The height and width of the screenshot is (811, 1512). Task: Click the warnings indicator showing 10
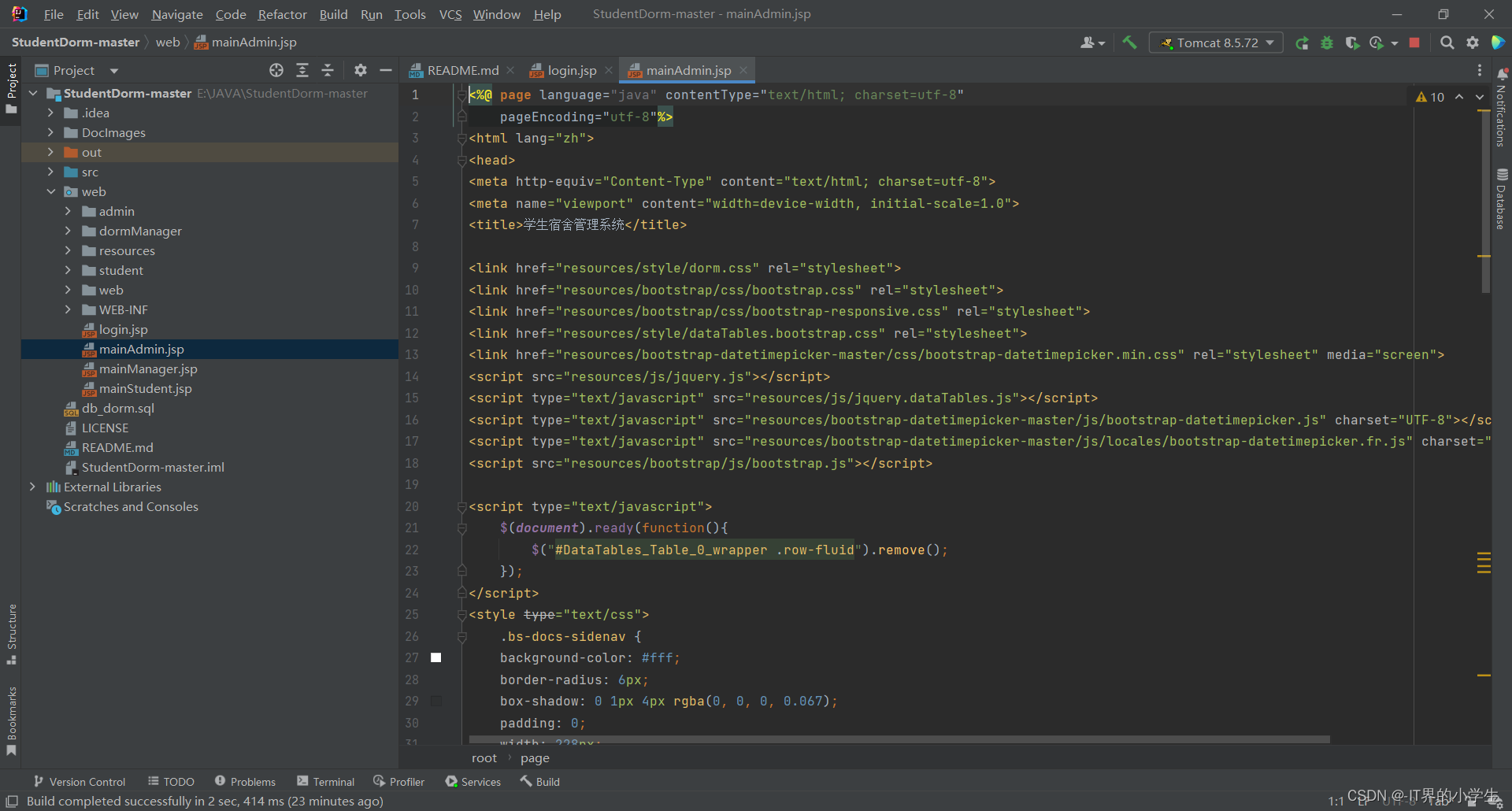click(1430, 97)
